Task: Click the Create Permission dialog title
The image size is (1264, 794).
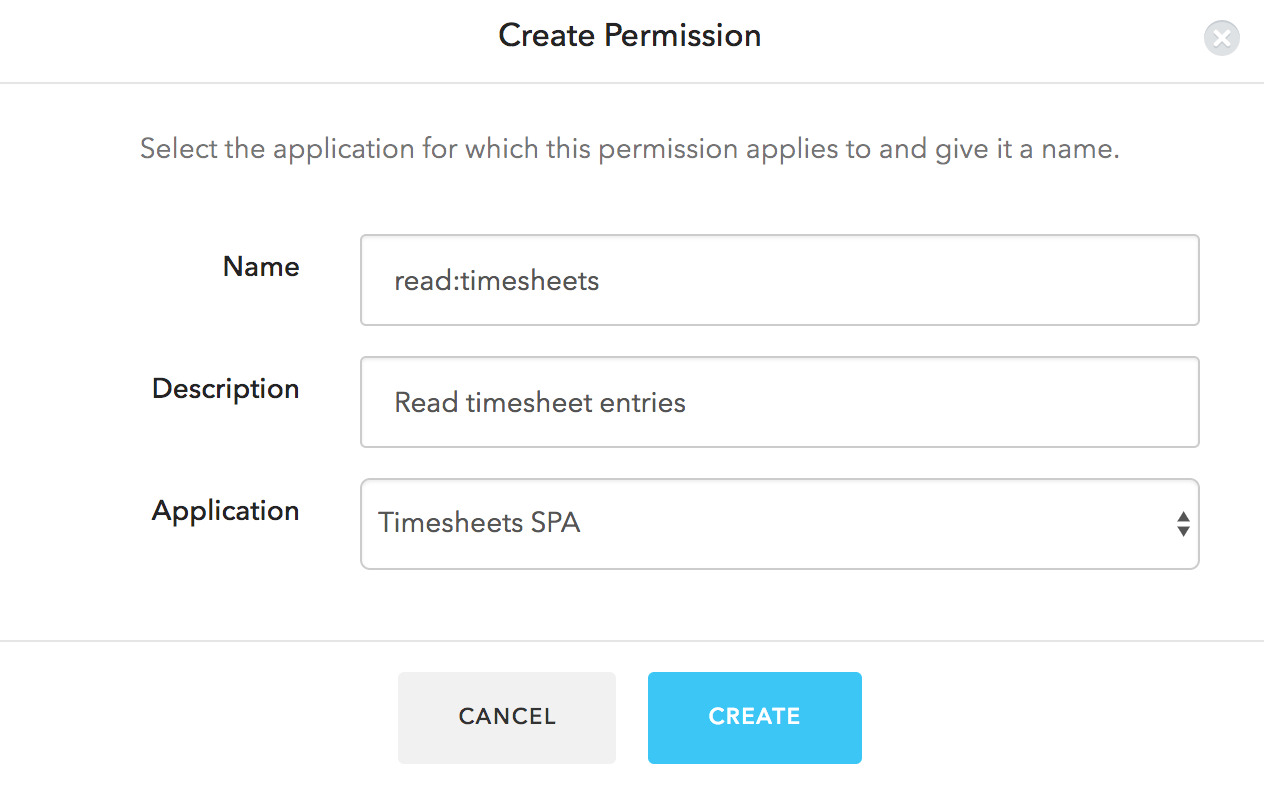Action: pyautogui.click(x=629, y=36)
